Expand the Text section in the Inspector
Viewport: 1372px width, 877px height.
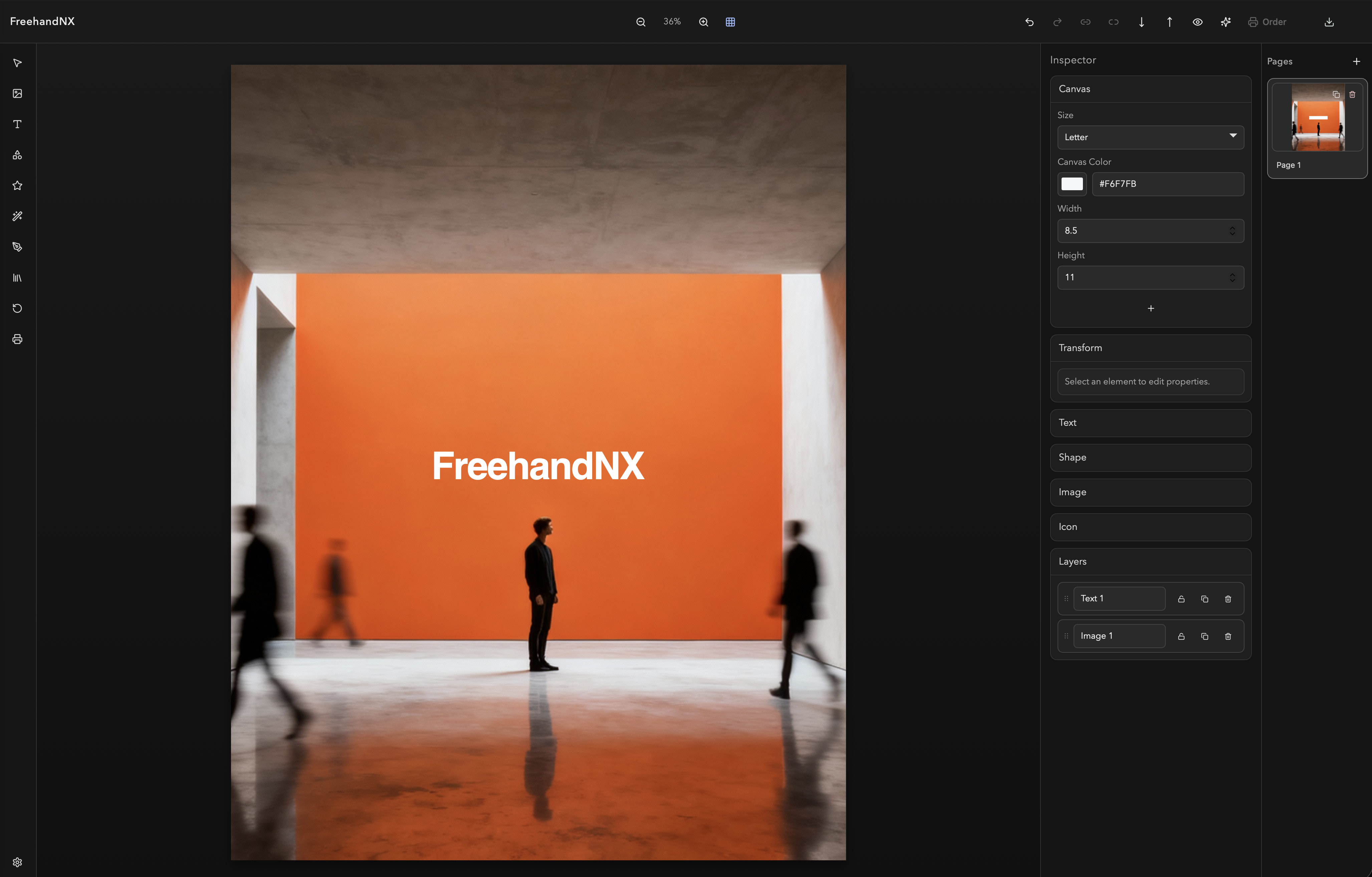(x=1150, y=422)
